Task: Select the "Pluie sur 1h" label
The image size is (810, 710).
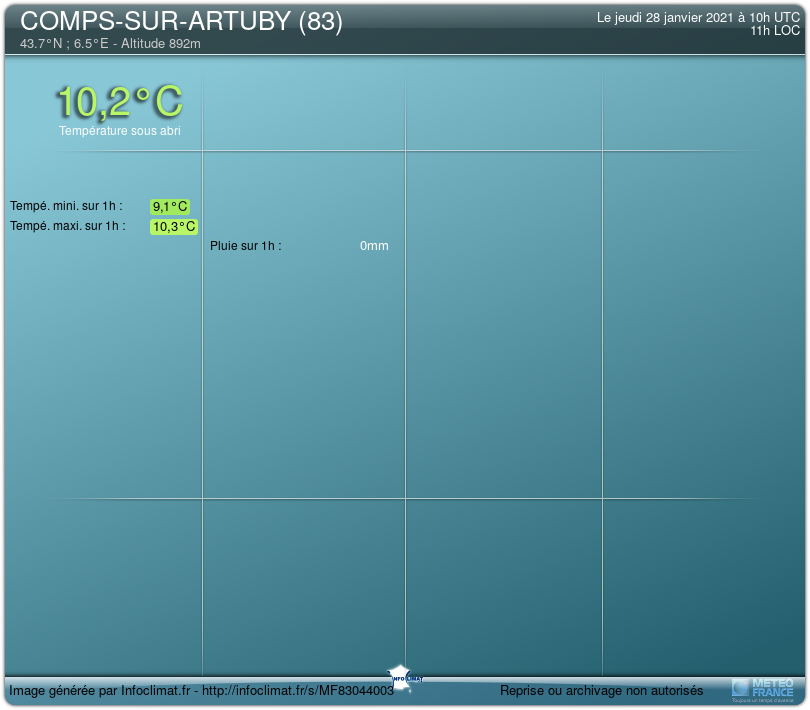Action: point(245,246)
